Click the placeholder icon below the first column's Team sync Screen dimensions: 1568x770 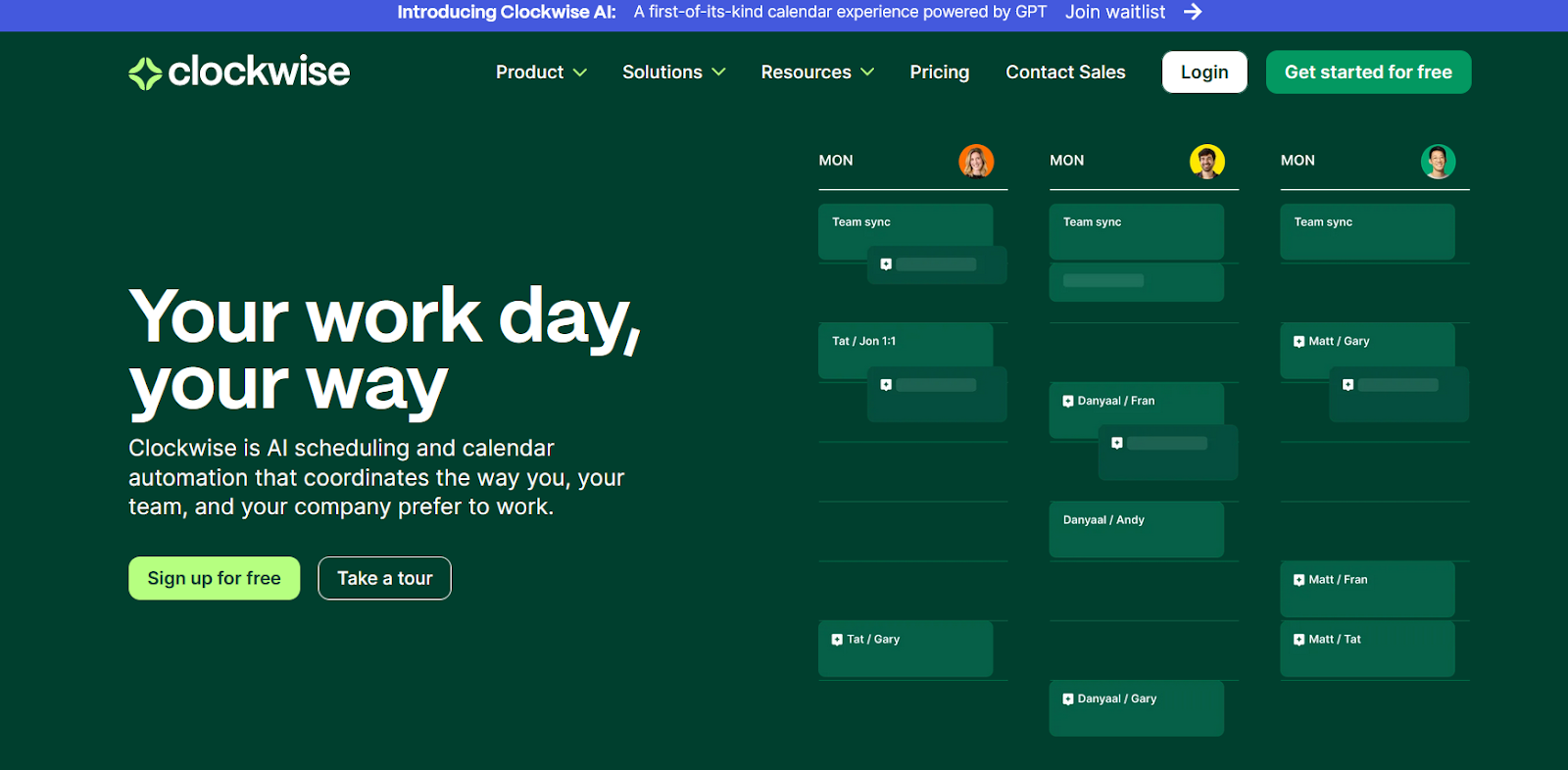[886, 265]
